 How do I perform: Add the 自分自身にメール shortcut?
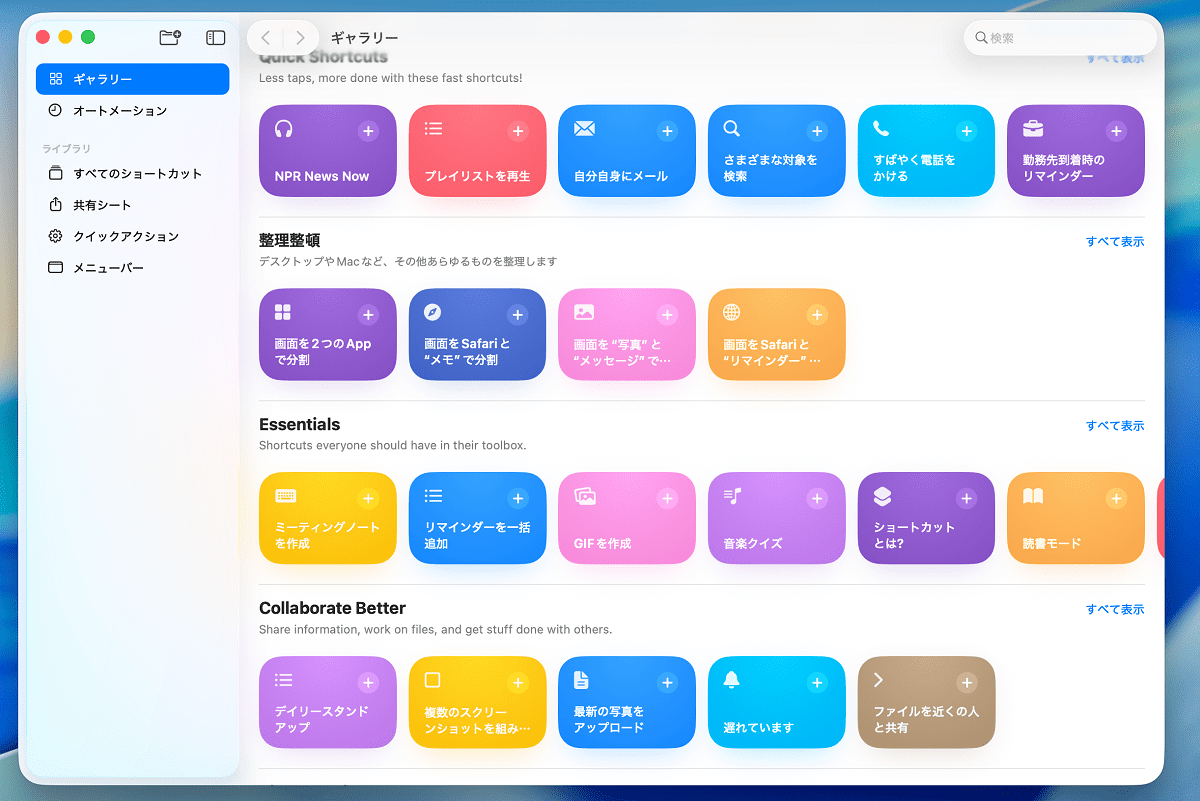tap(667, 131)
